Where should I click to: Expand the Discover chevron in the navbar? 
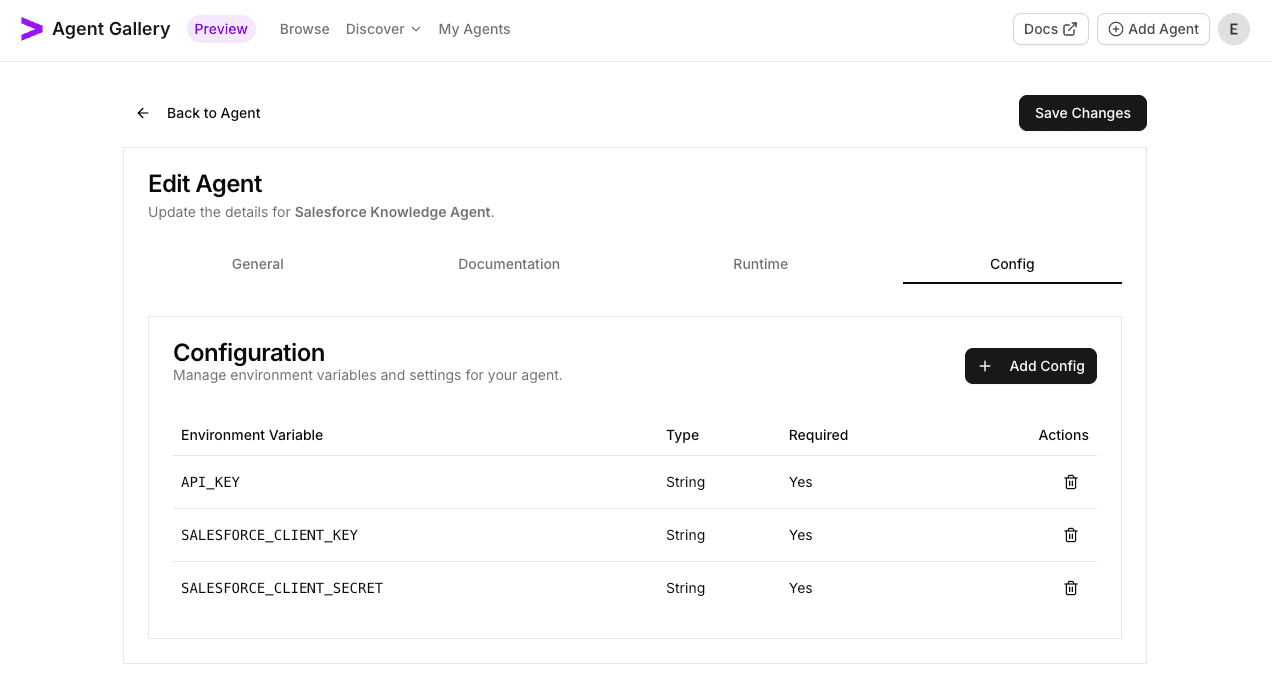415,29
